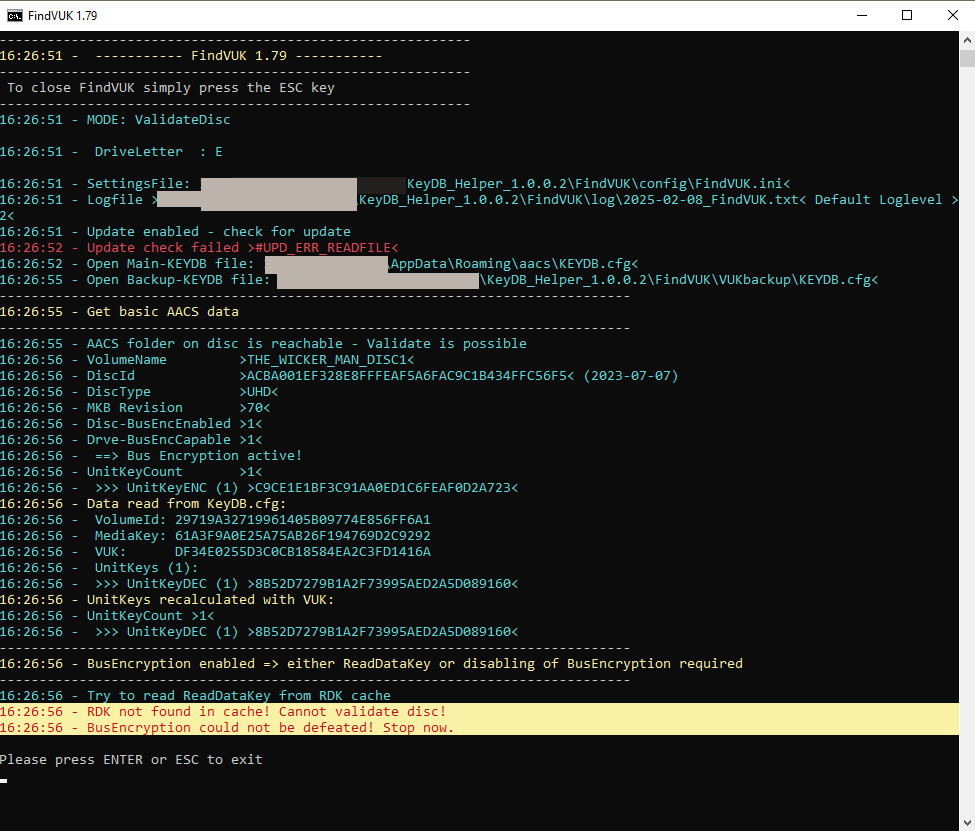
Task: Click the scrollbar down arrow
Action: click(x=966, y=822)
